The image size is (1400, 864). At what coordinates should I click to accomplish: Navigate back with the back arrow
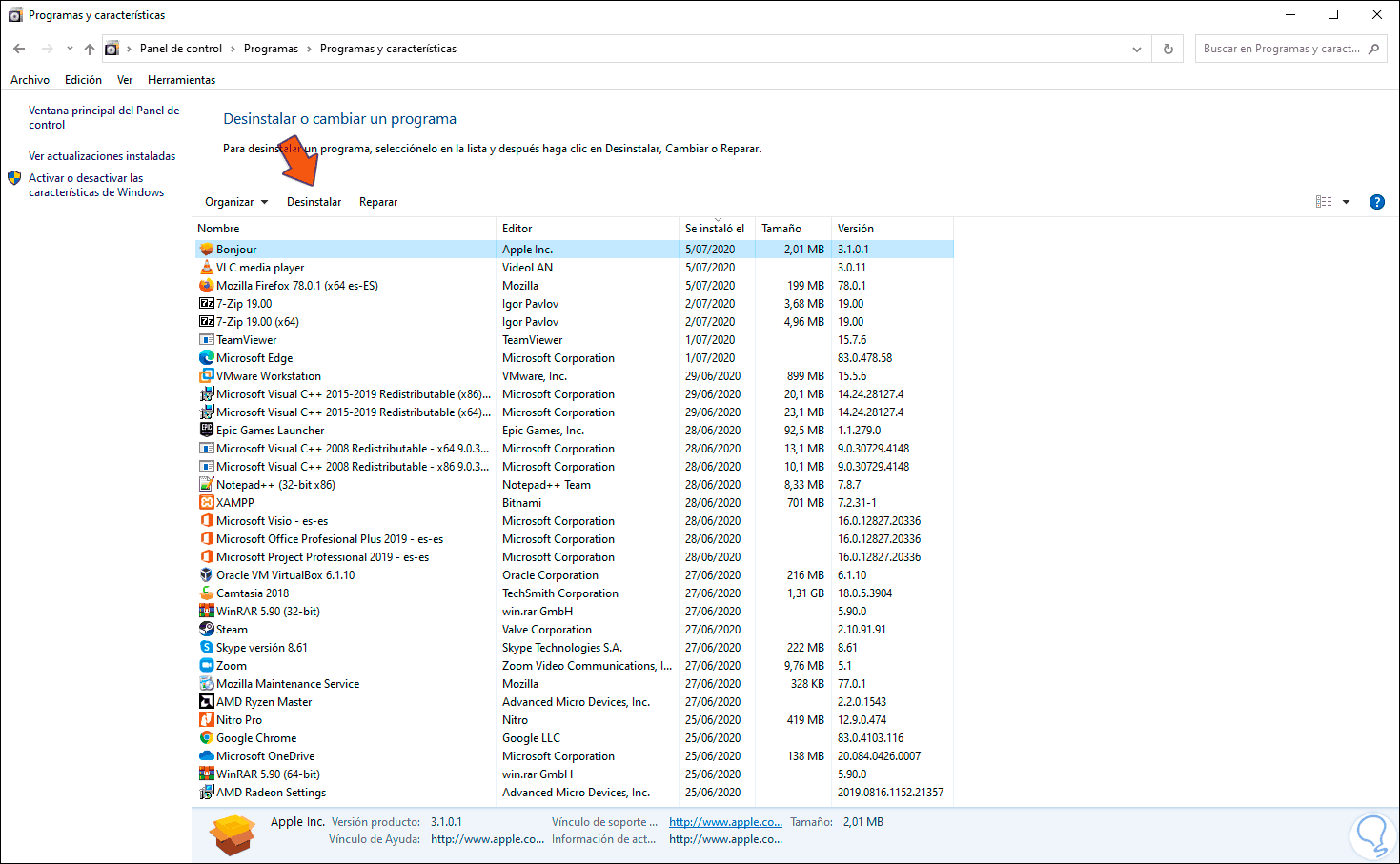point(19,49)
